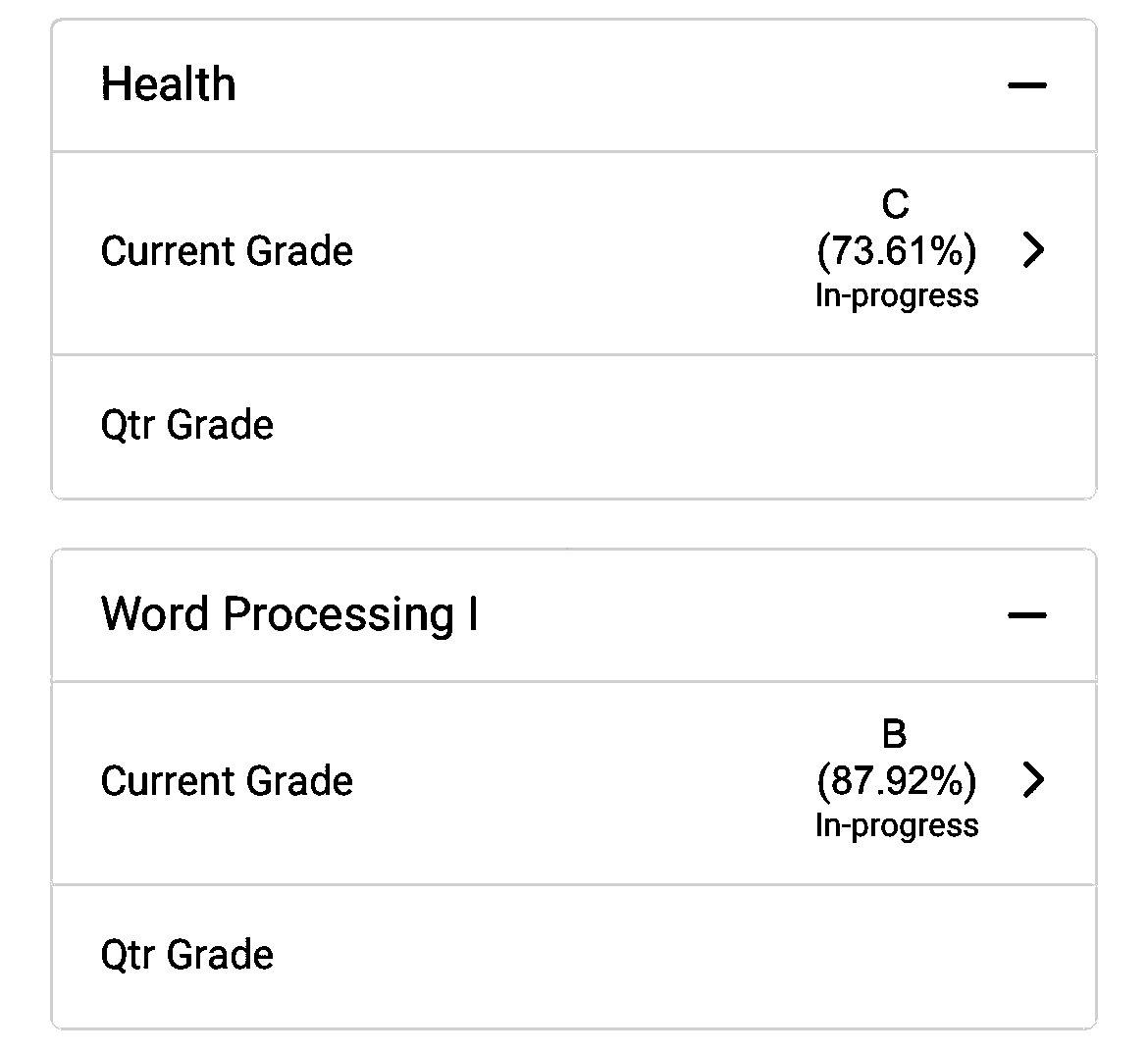
Task: Open Word Processing I grade details chevron
Action: pyautogui.click(x=1032, y=781)
